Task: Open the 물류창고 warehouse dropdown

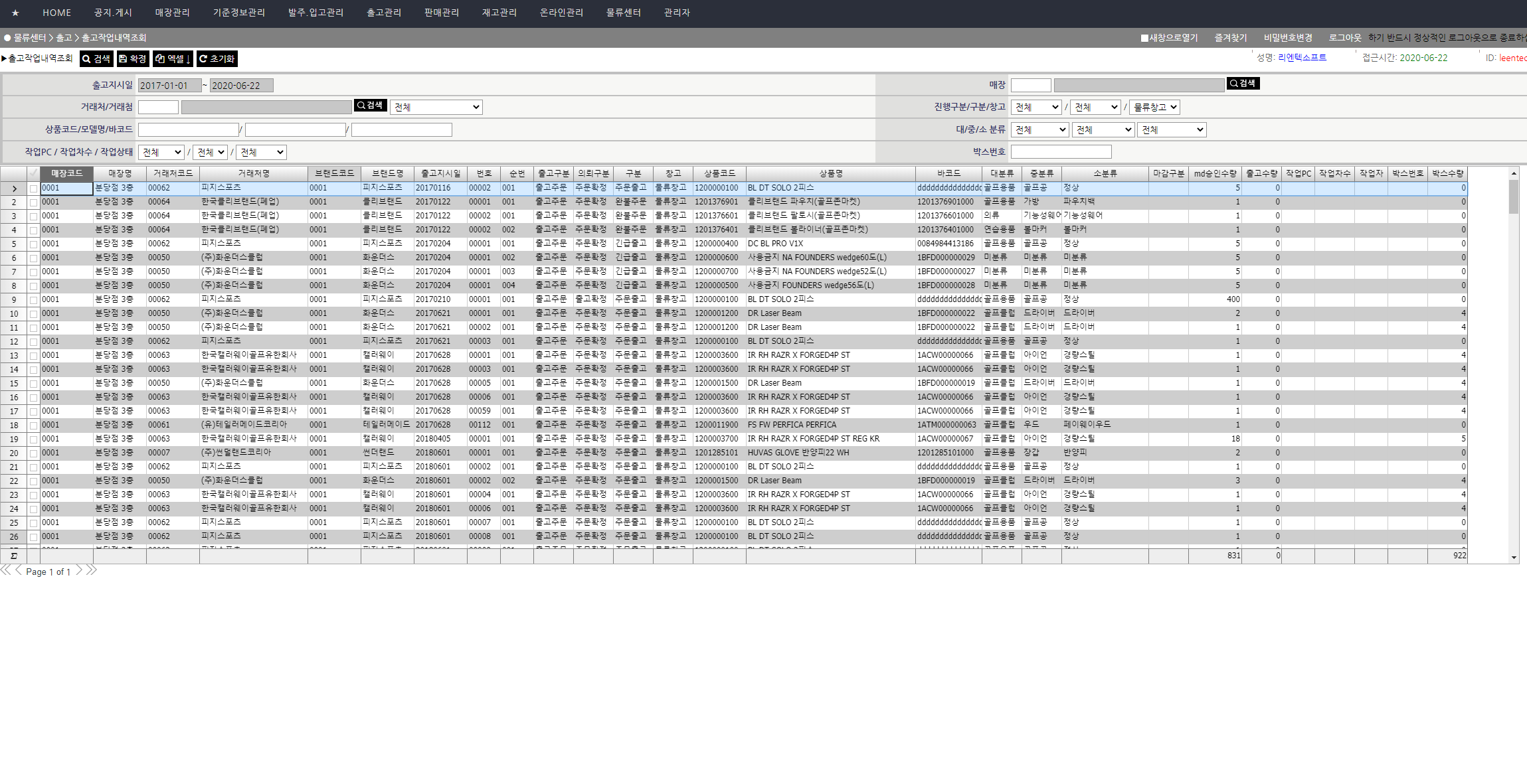Action: tap(1154, 107)
